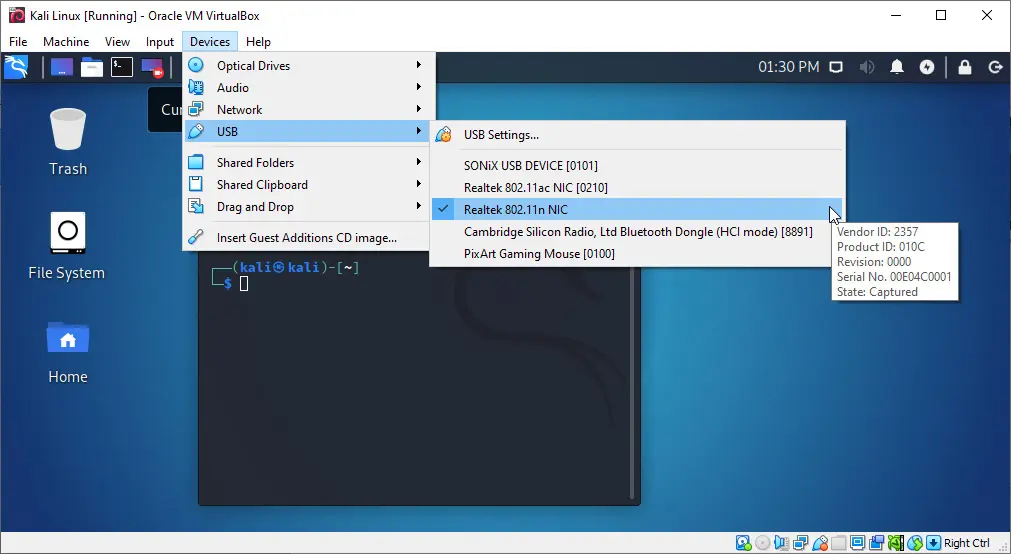Click the show desktop panel icon
Screen dimensions: 1011x554
click(62, 67)
